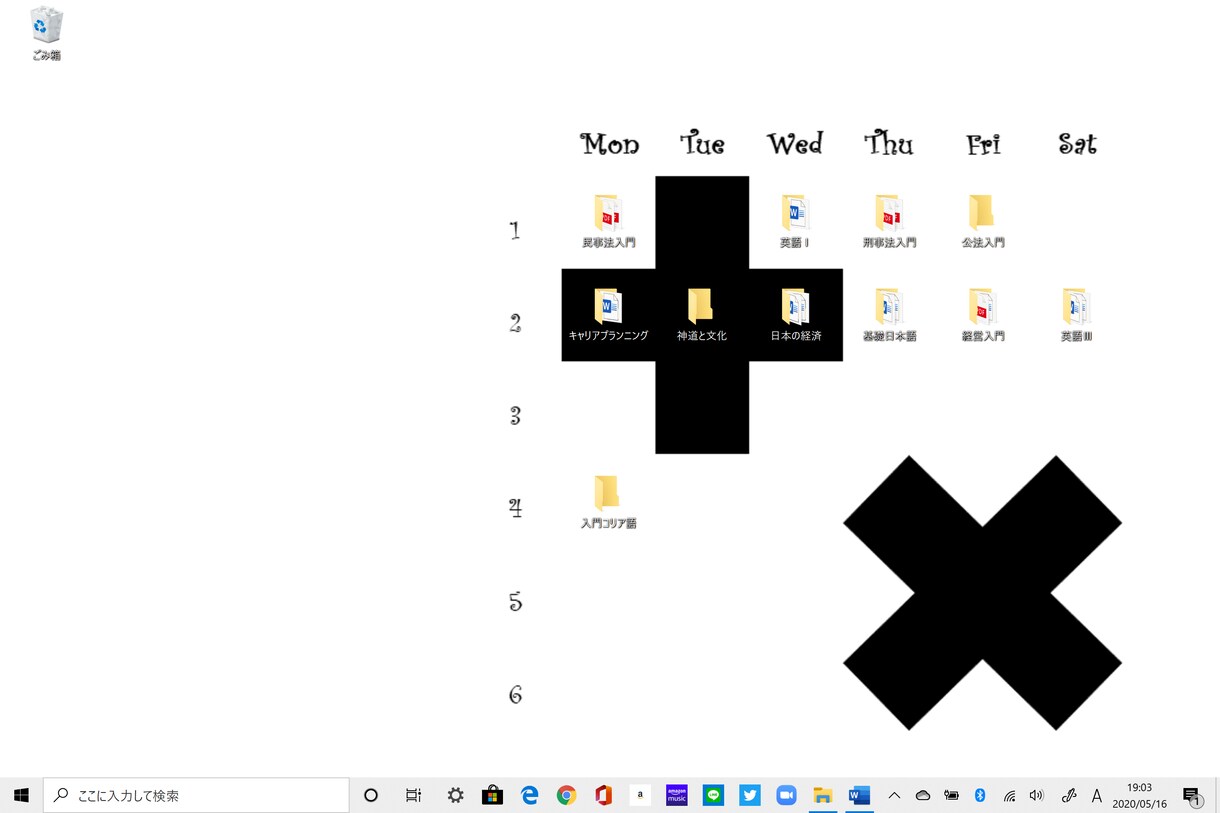Open Microsoft Store in taskbar

492,795
